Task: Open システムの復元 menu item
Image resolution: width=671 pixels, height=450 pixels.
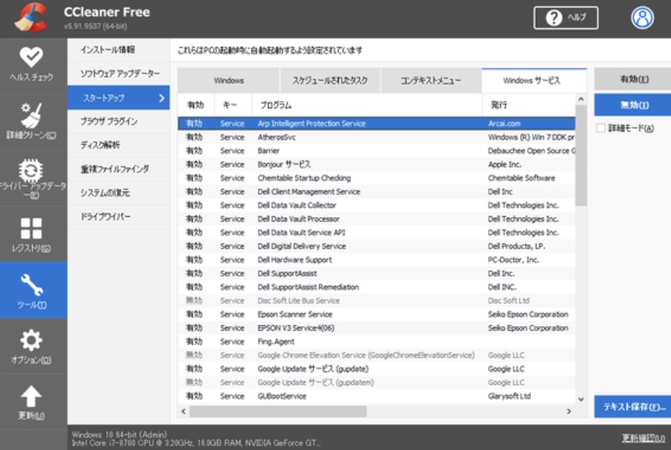Action: point(119,193)
